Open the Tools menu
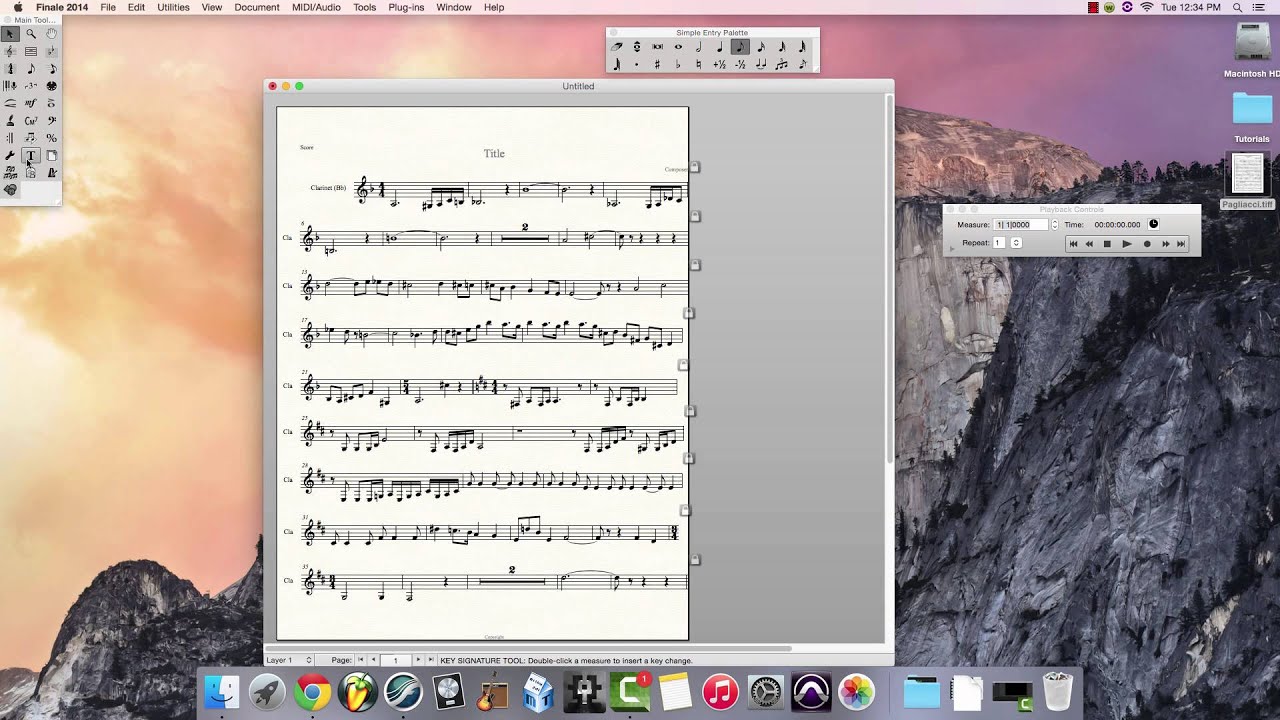The image size is (1280, 720). click(364, 7)
